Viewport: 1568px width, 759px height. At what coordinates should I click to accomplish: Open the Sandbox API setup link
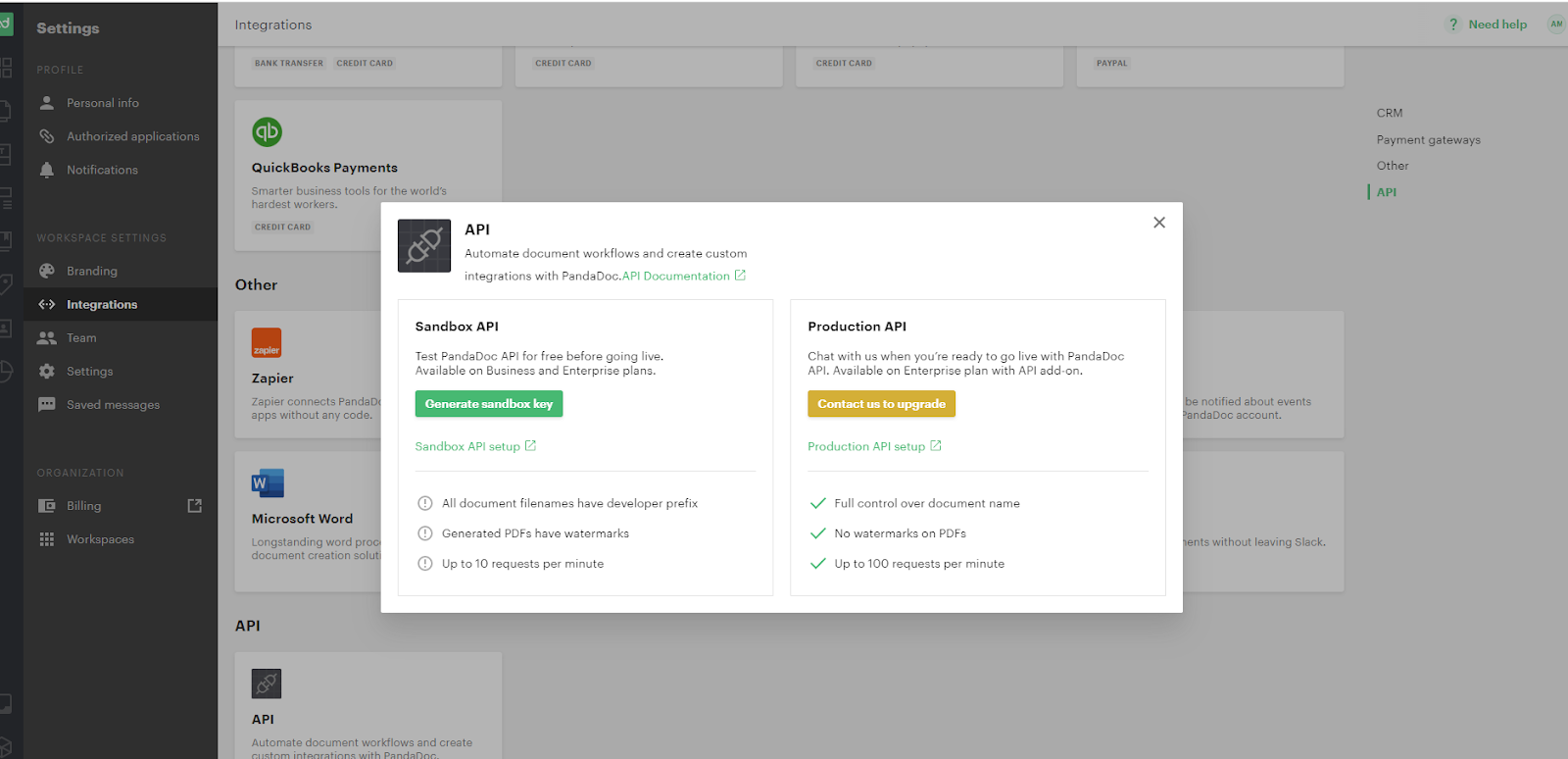(x=467, y=446)
